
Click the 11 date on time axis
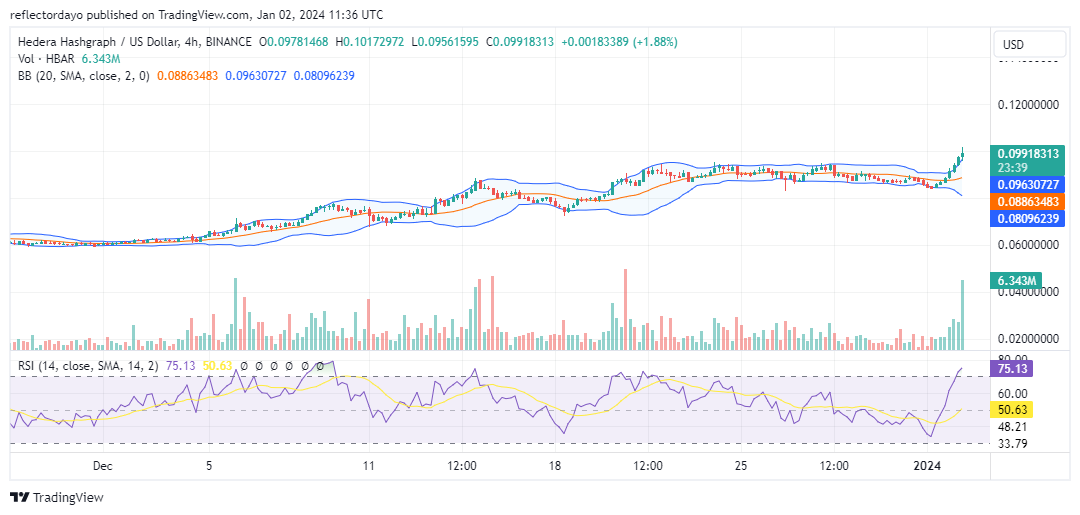click(x=369, y=466)
